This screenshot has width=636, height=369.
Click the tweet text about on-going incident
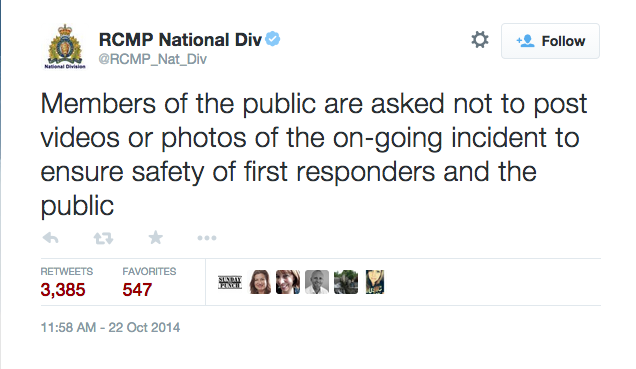point(314,154)
